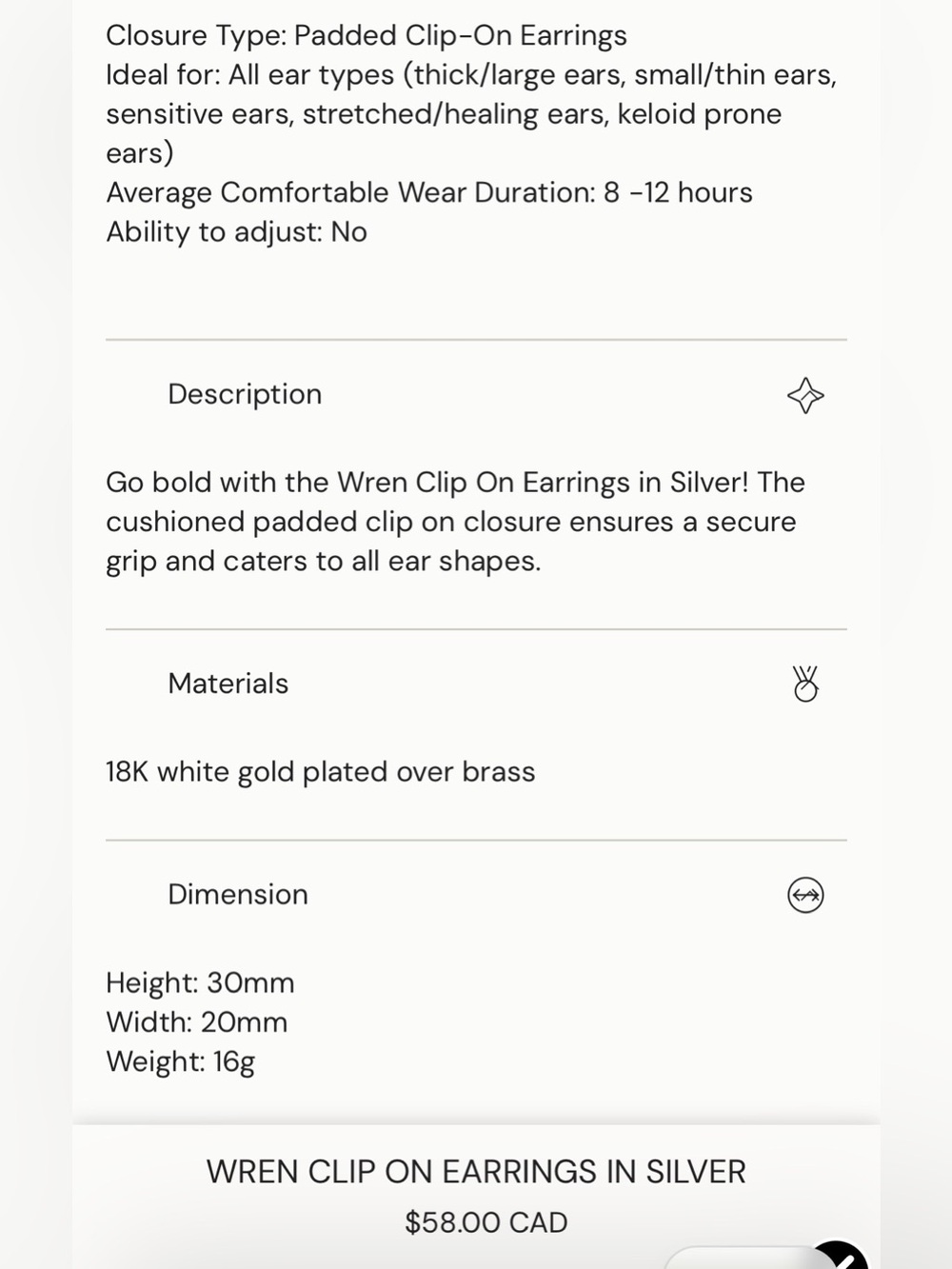Click the medal icon beside Materials
This screenshot has height=1269, width=952.
point(805,684)
